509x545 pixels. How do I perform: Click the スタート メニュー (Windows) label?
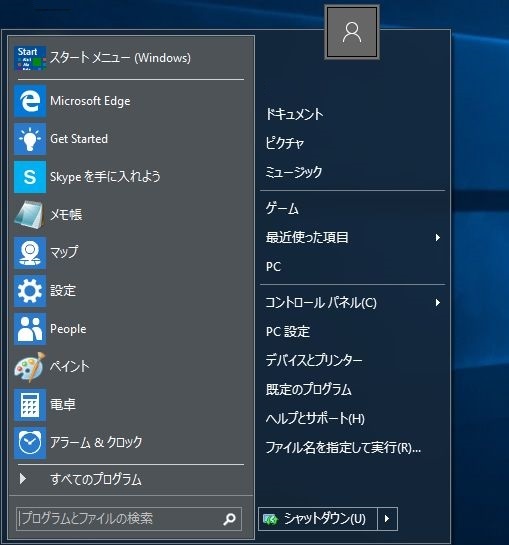point(120,58)
